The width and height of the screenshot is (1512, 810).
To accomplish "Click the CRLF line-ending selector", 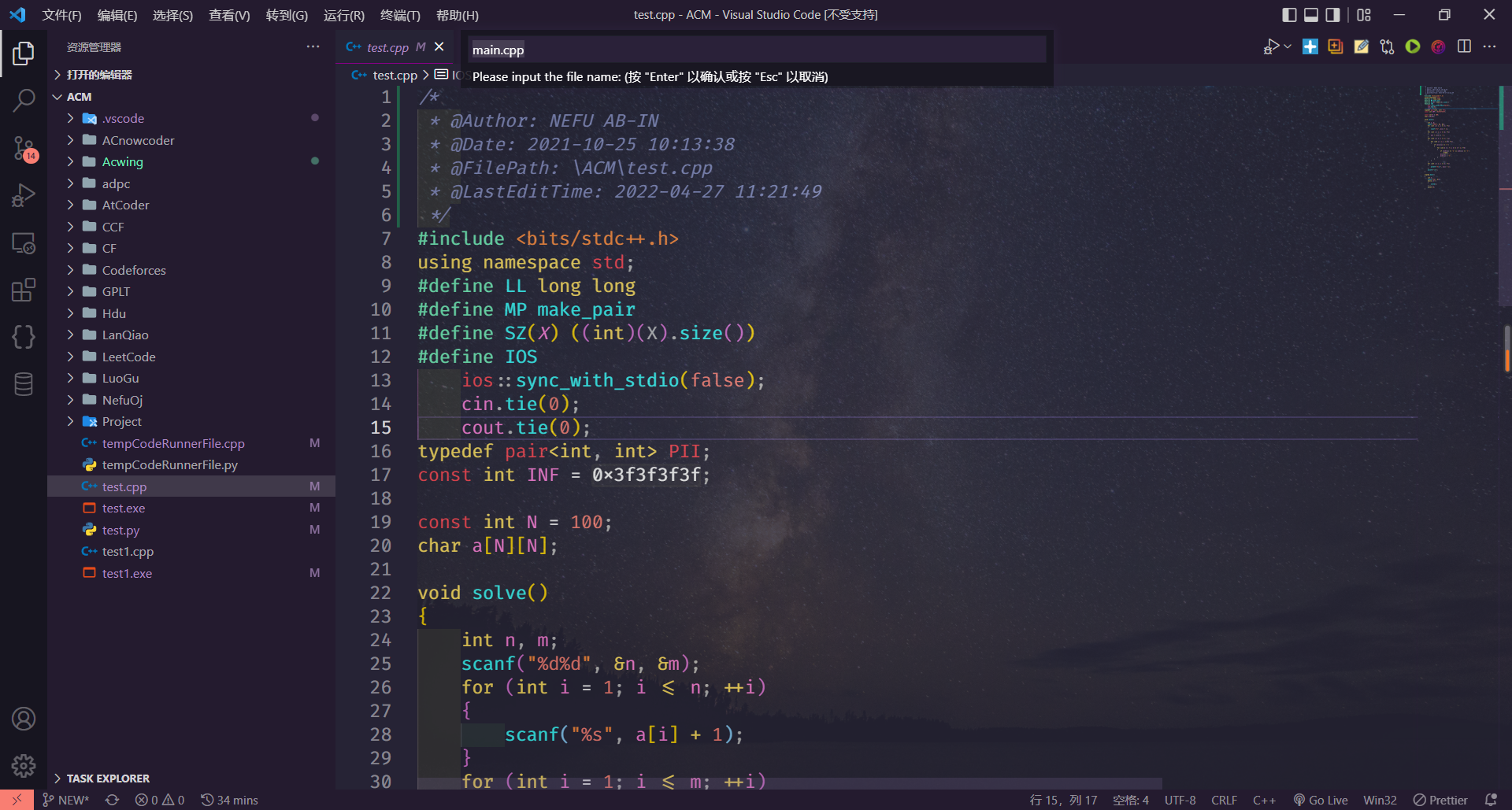I will (x=1224, y=800).
